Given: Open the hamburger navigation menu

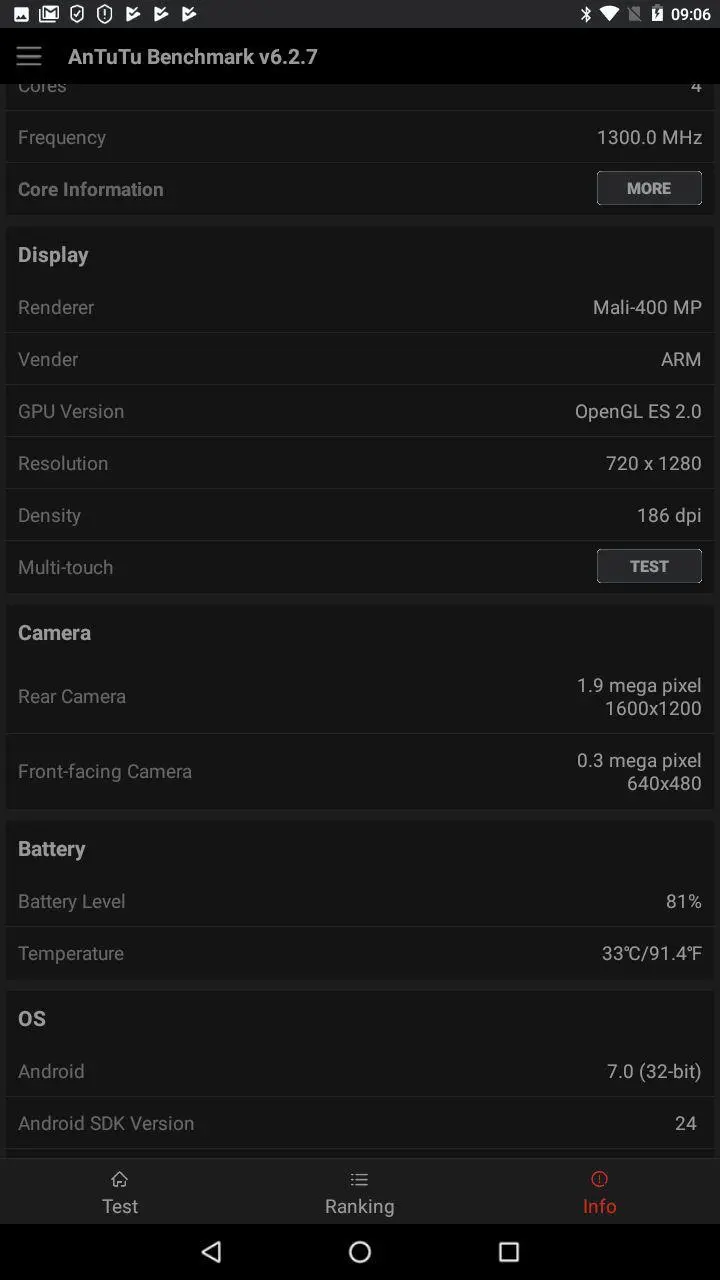Looking at the screenshot, I should pos(28,56).
